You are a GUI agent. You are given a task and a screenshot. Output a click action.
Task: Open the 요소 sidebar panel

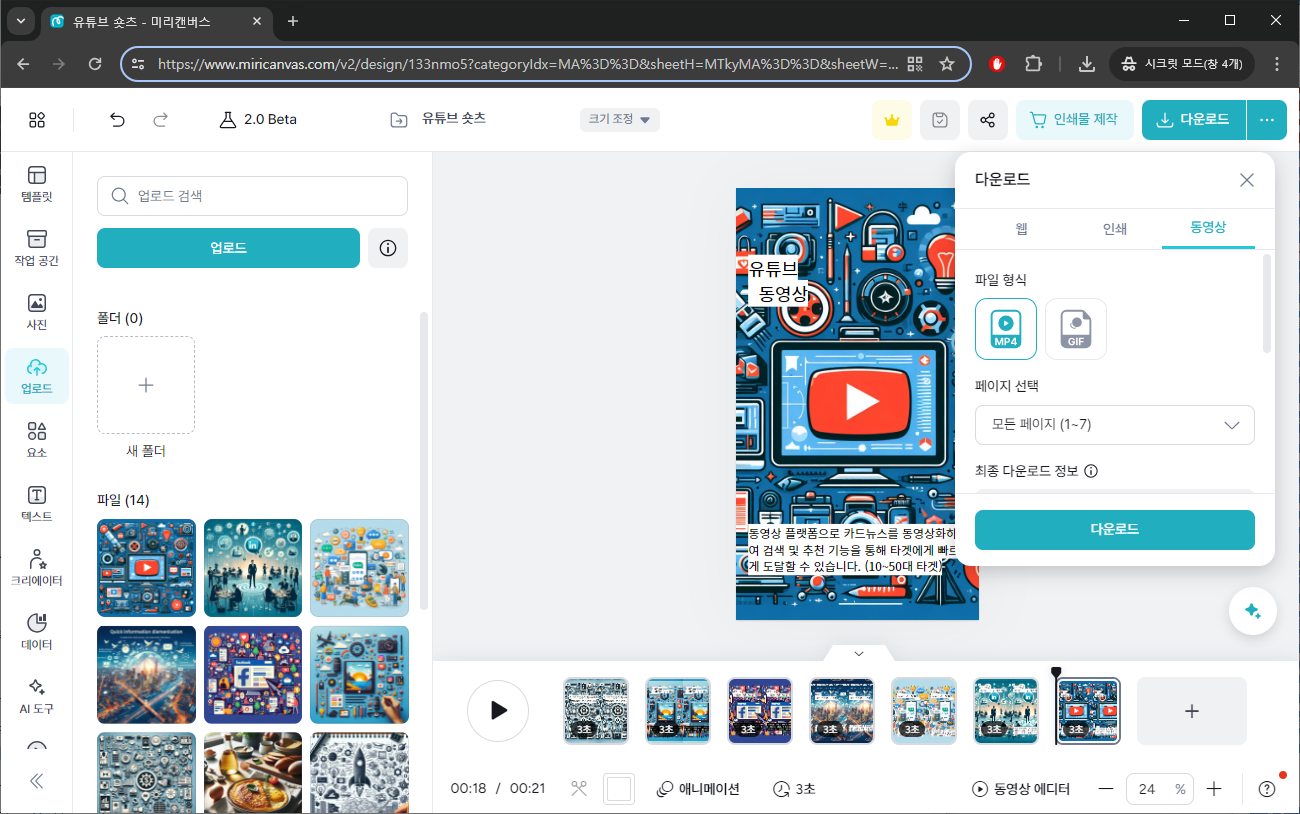pos(37,440)
